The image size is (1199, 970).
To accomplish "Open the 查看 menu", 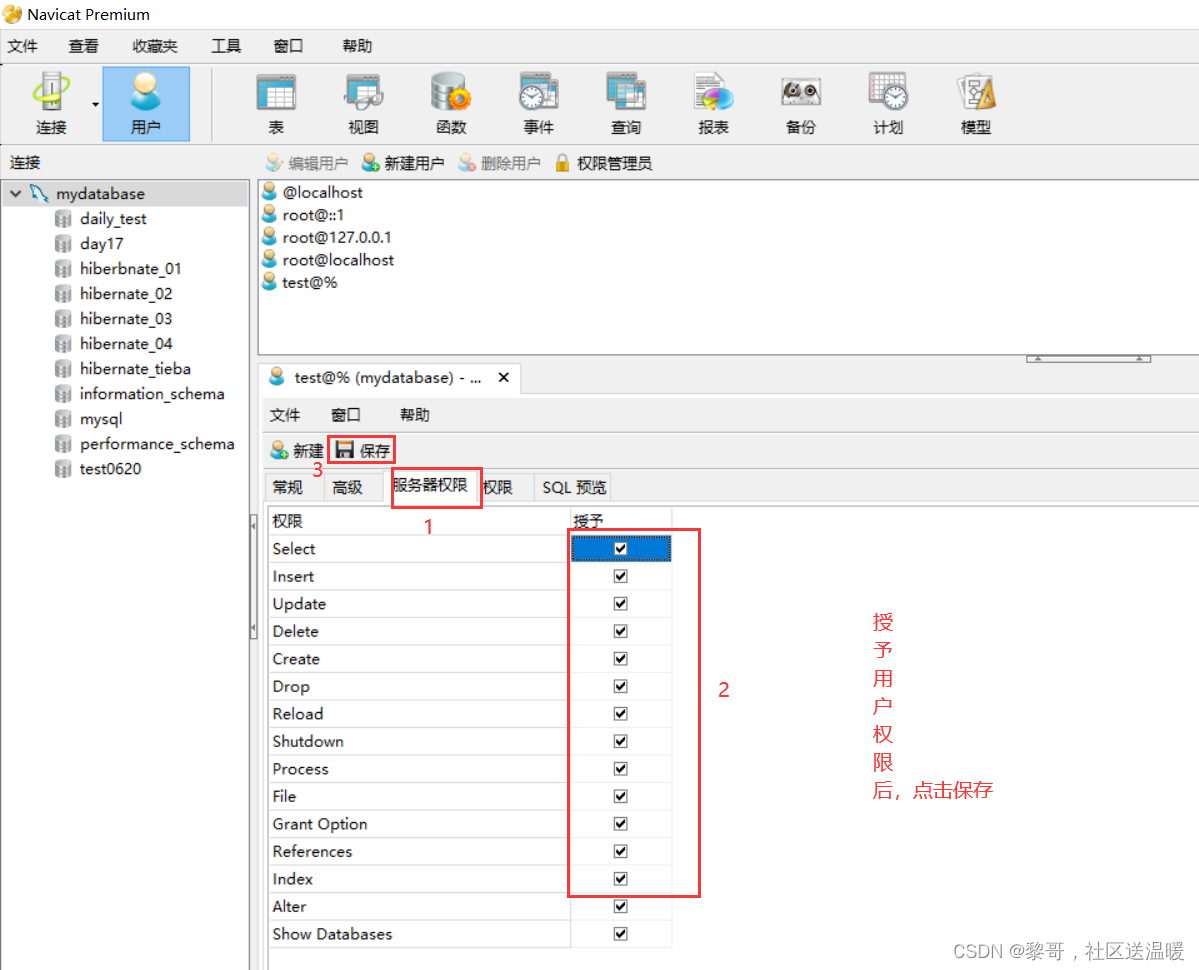I will (x=83, y=46).
